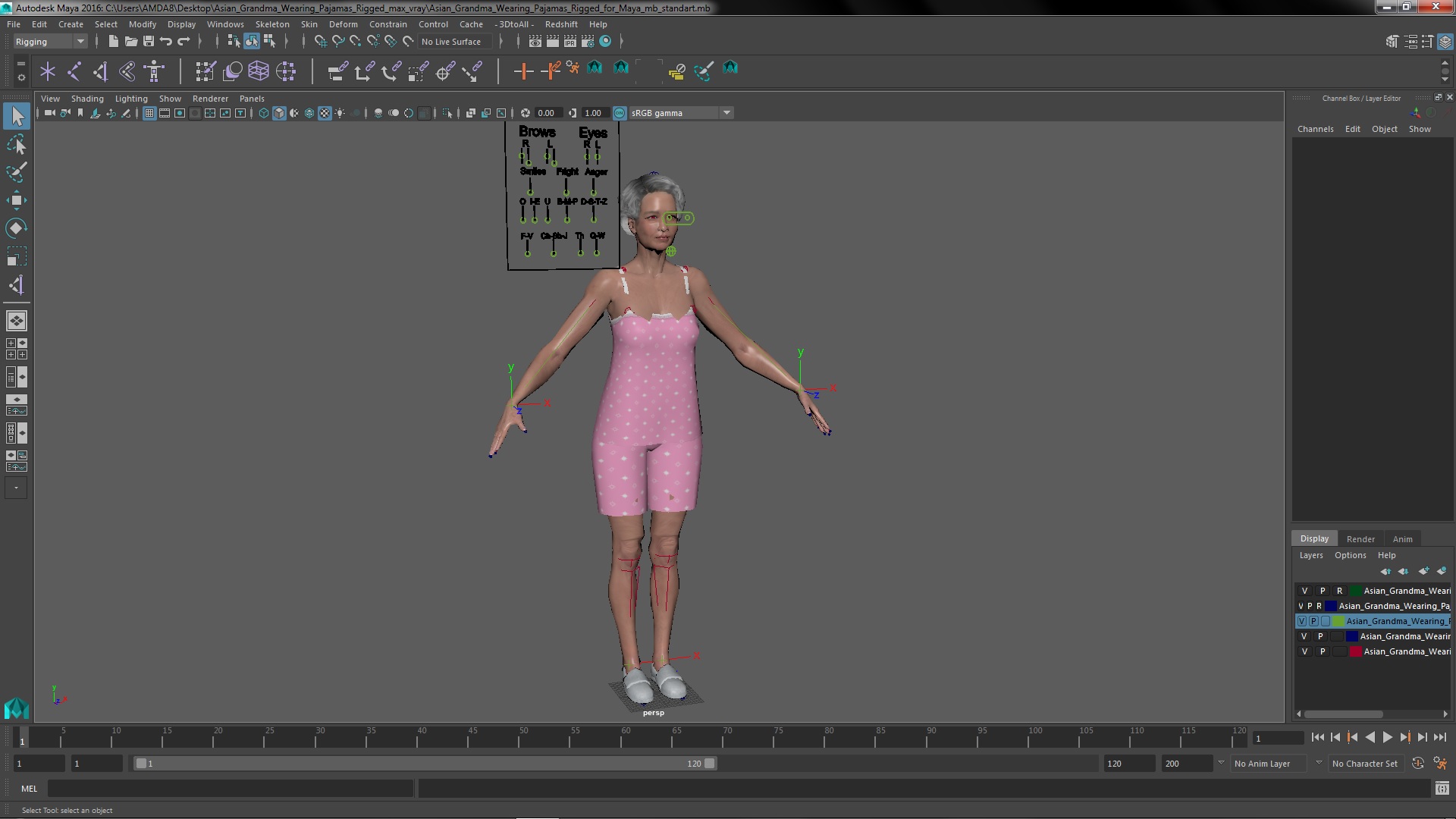Image resolution: width=1456 pixels, height=819 pixels.
Task: Toggle R reference box of green layer
Action: (1340, 591)
